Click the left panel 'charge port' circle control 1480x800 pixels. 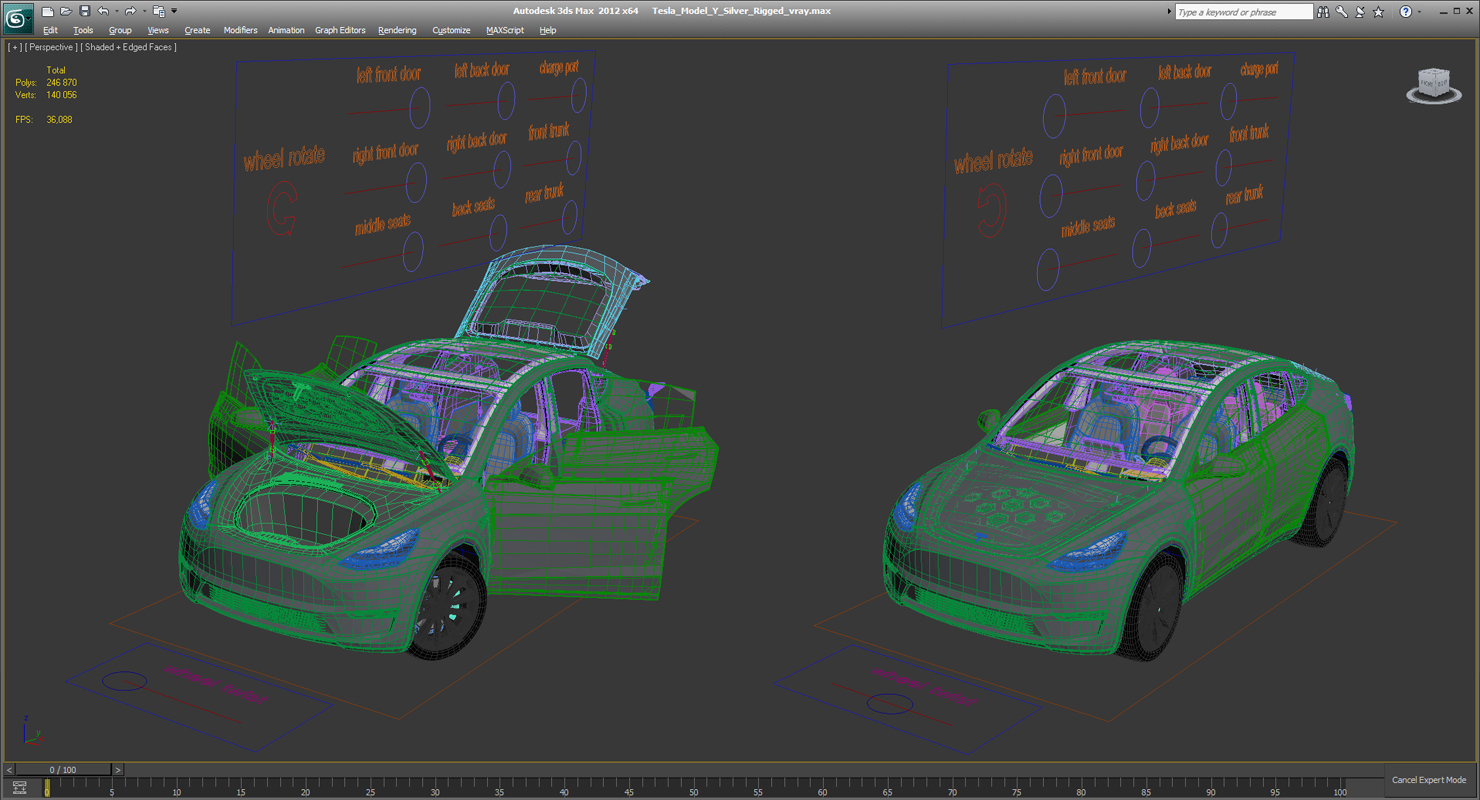pos(579,94)
